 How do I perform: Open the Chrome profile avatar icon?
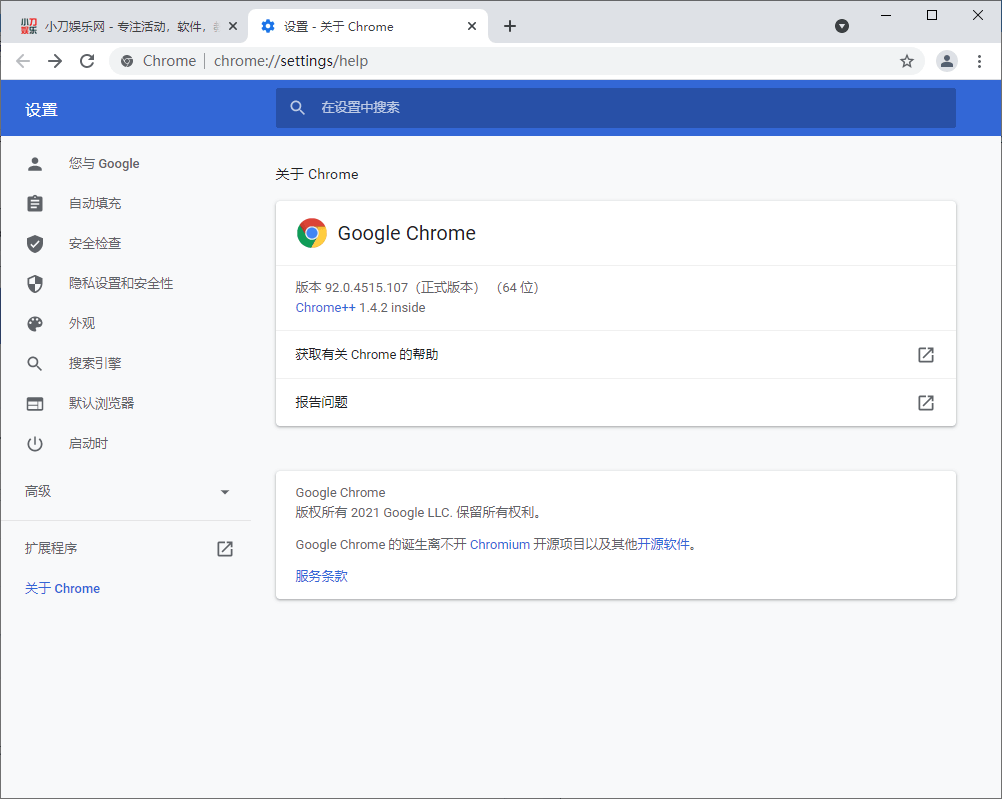[946, 61]
